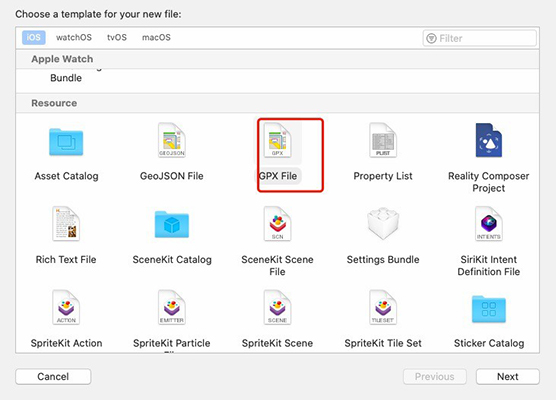
Task: Click the 'Asset Catalog' label
Action: (x=66, y=176)
